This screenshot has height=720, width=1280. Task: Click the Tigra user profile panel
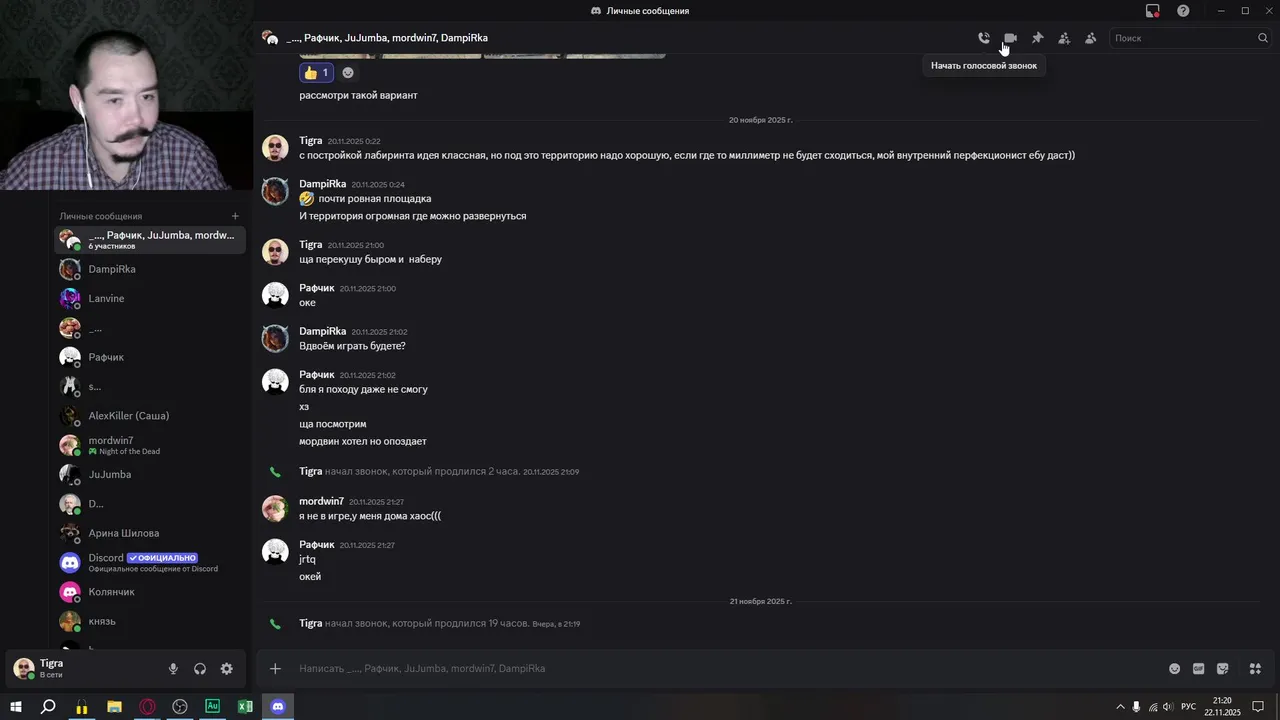tap(50, 668)
